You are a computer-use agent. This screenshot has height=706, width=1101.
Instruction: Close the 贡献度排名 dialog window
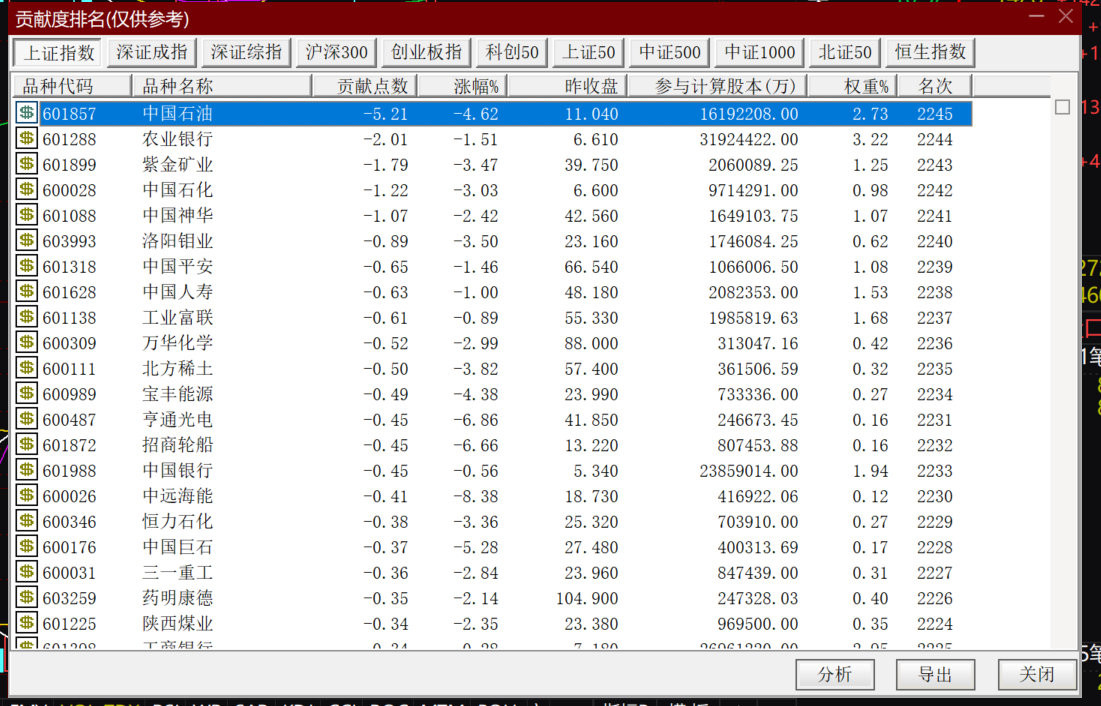1066,15
